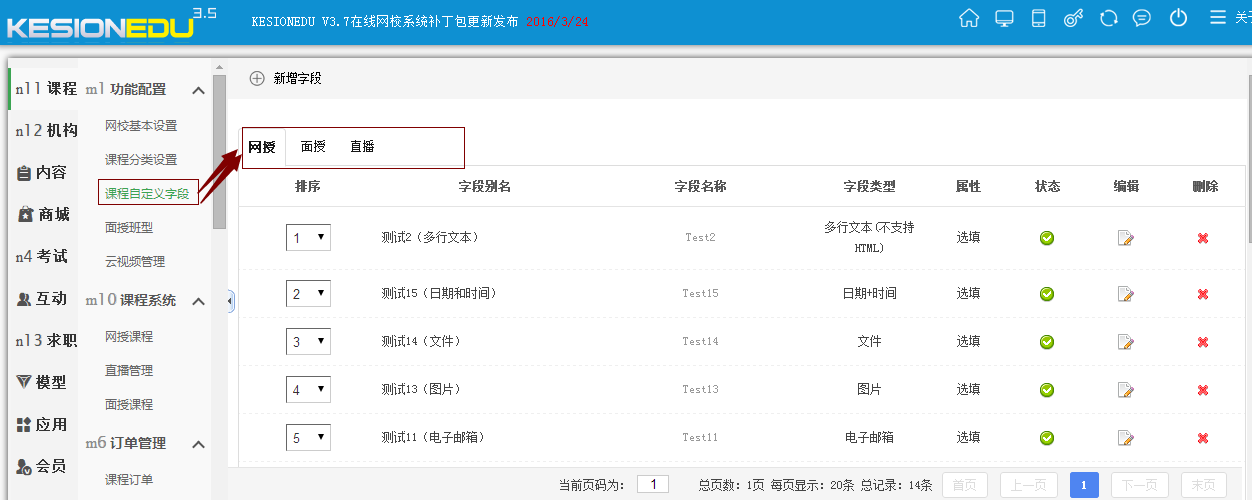Click the power logout icon
1252x500 pixels.
[x=1178, y=18]
